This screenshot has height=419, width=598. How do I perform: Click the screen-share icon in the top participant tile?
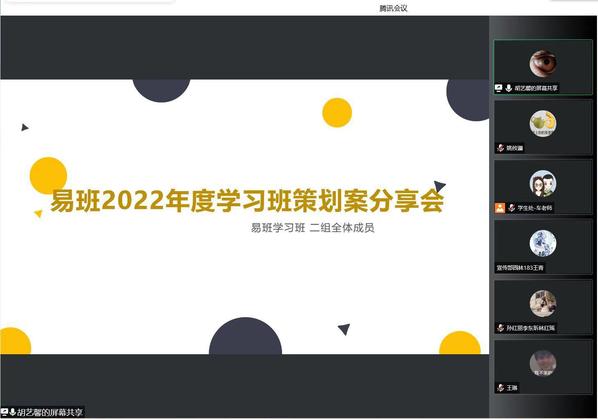[498, 88]
